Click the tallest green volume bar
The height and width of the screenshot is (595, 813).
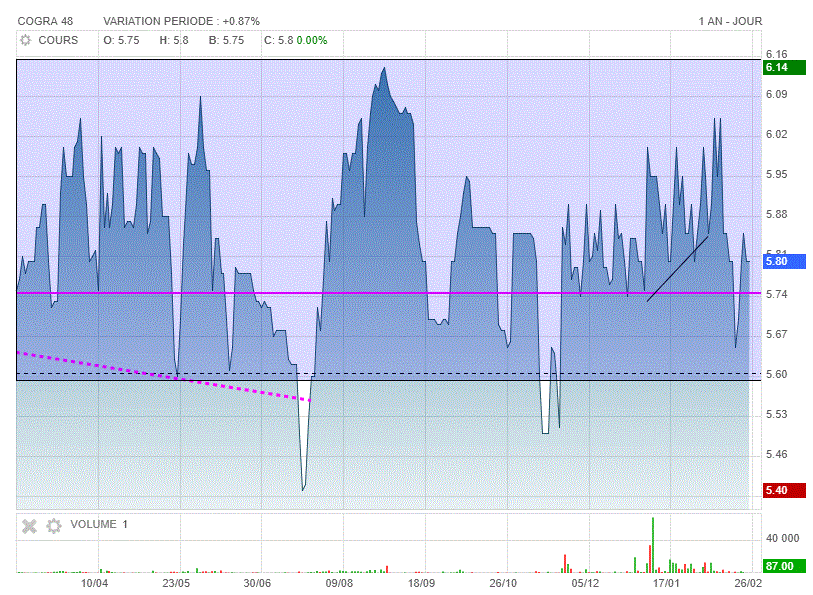click(653, 545)
